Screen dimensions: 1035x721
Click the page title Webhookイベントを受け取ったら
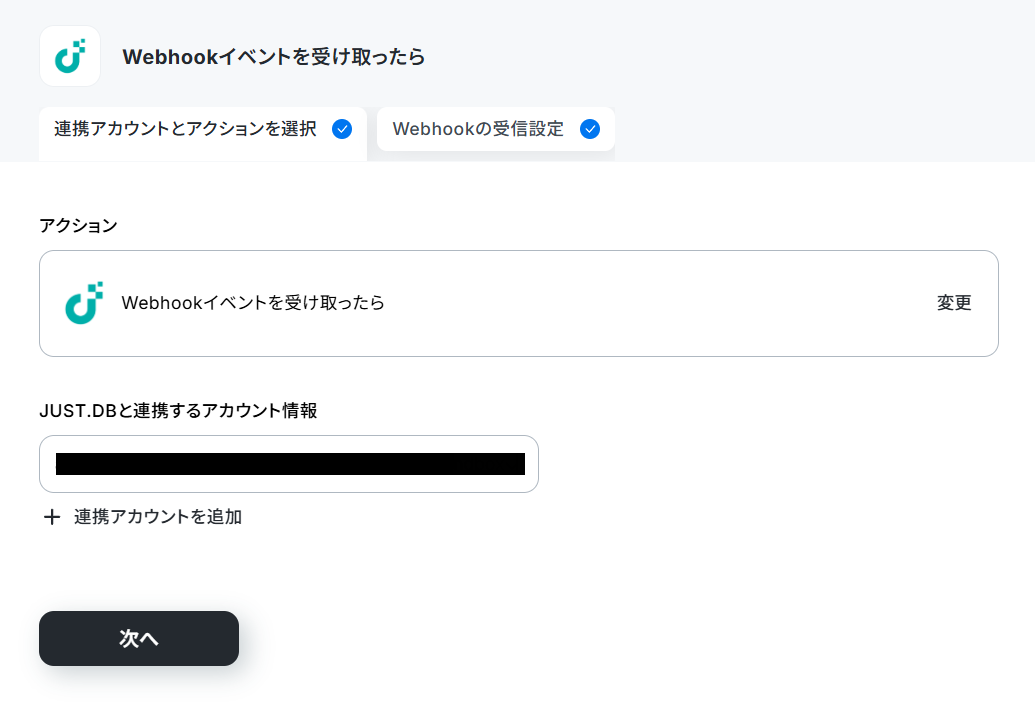coord(274,57)
